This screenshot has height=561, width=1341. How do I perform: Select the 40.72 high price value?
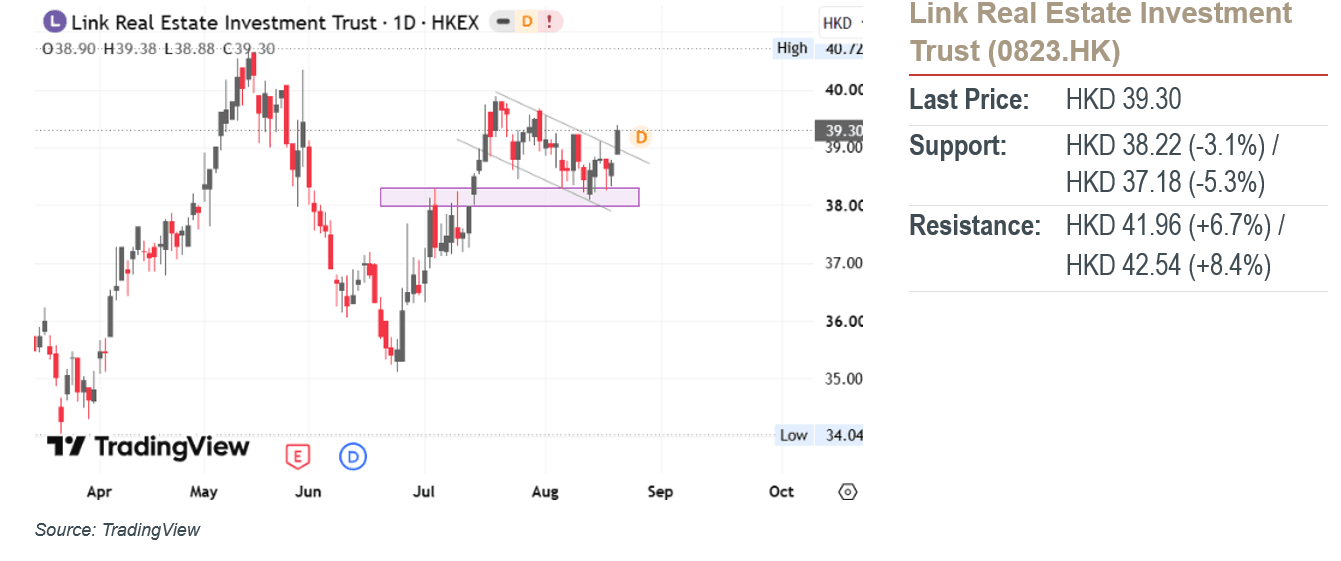click(x=845, y=48)
